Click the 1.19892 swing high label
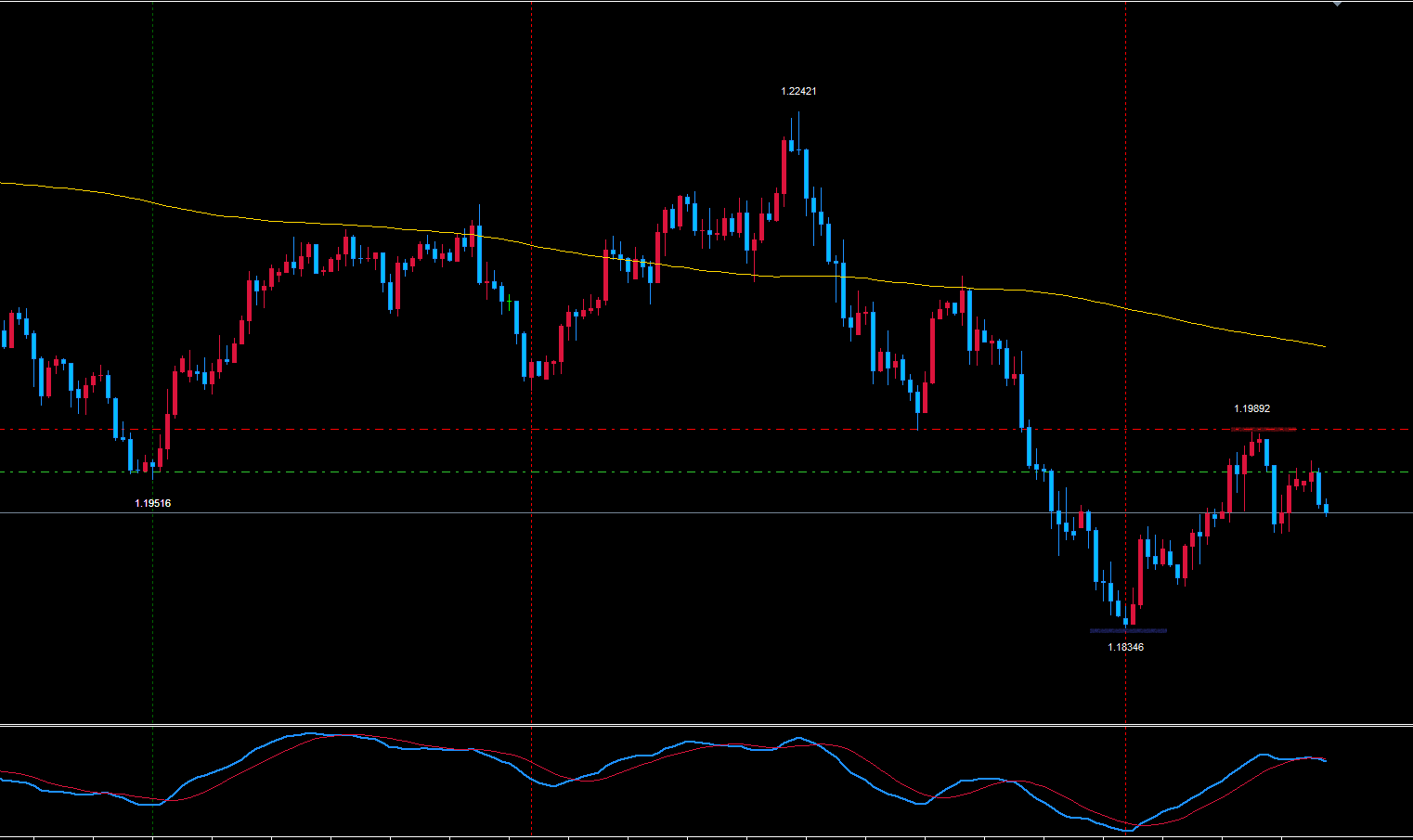The width and height of the screenshot is (1413, 840). click(1251, 408)
